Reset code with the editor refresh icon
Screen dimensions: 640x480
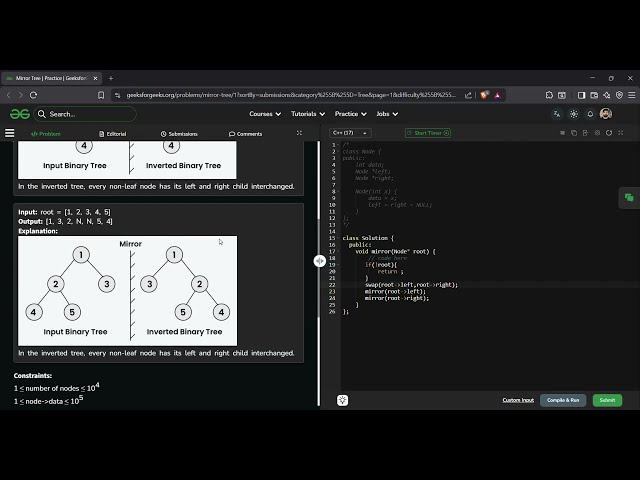point(609,133)
